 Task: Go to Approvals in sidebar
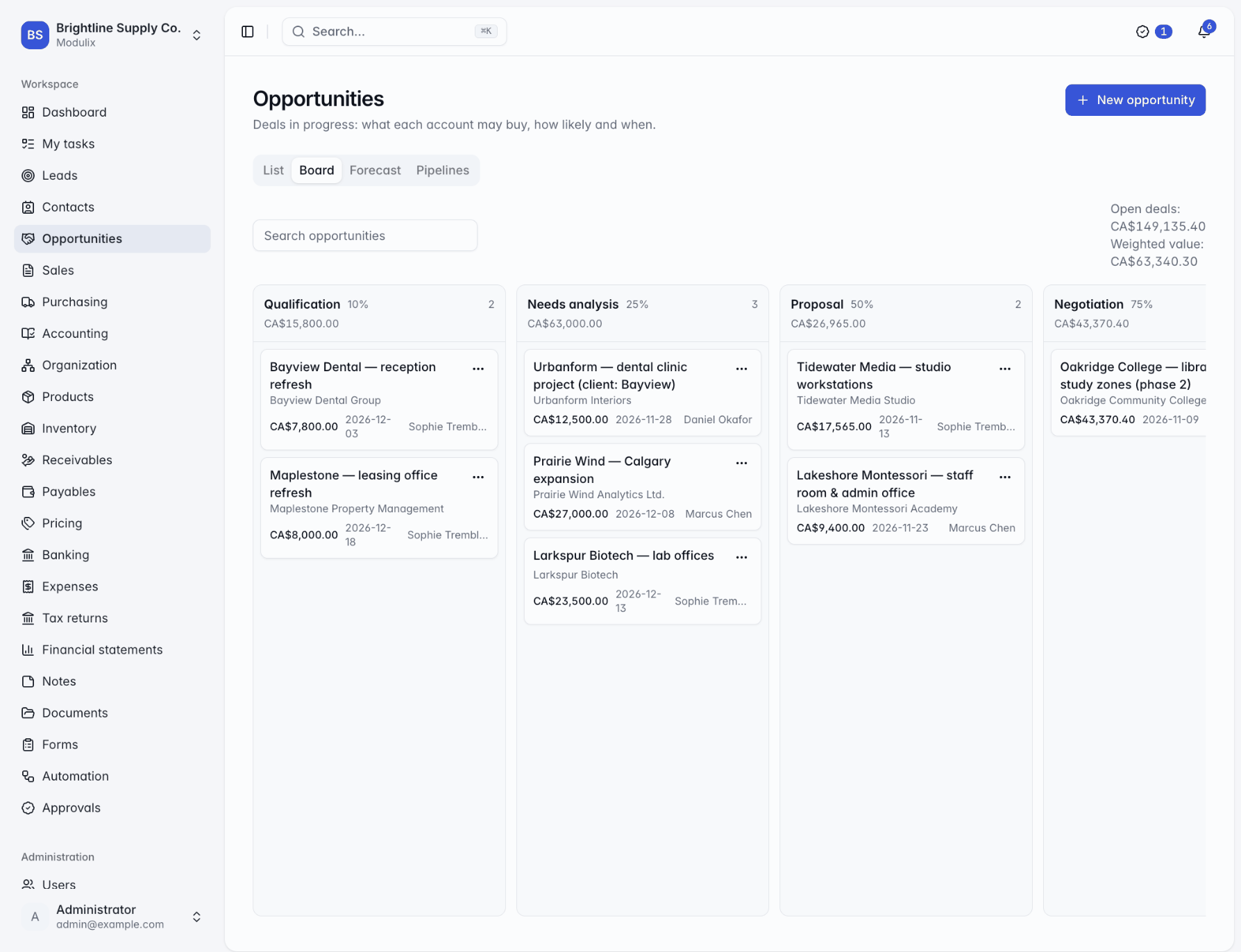click(112, 808)
